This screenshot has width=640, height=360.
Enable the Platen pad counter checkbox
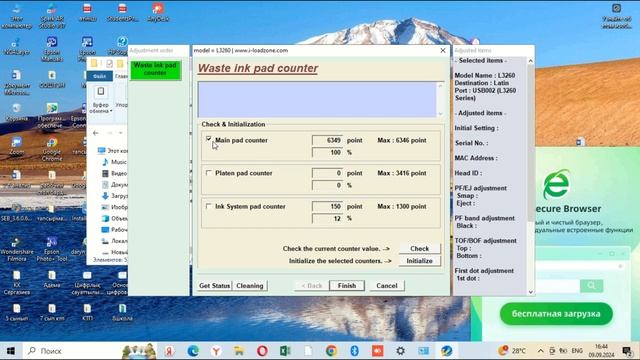[x=209, y=173]
